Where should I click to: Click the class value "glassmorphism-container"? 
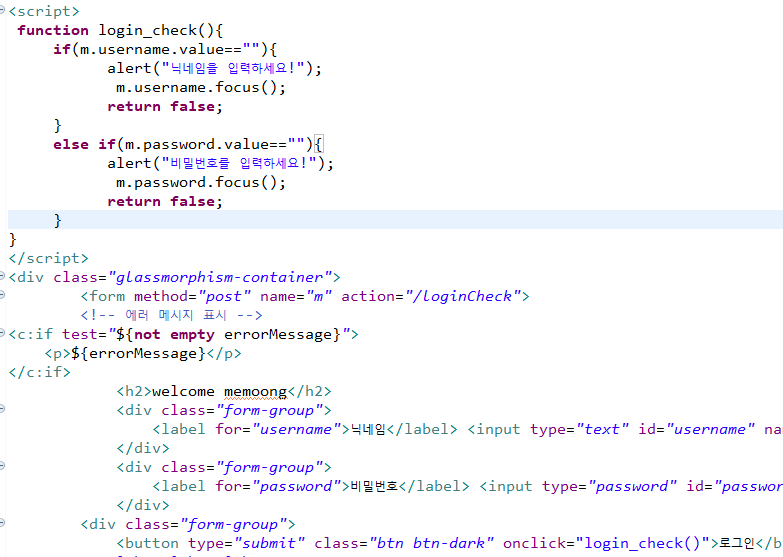tap(220, 277)
